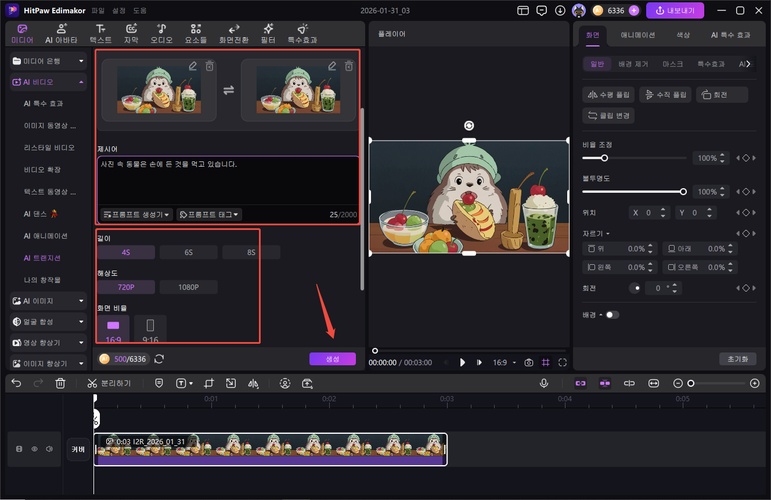
Task: Switch to the AI 특수 효과 tab
Action: point(731,35)
